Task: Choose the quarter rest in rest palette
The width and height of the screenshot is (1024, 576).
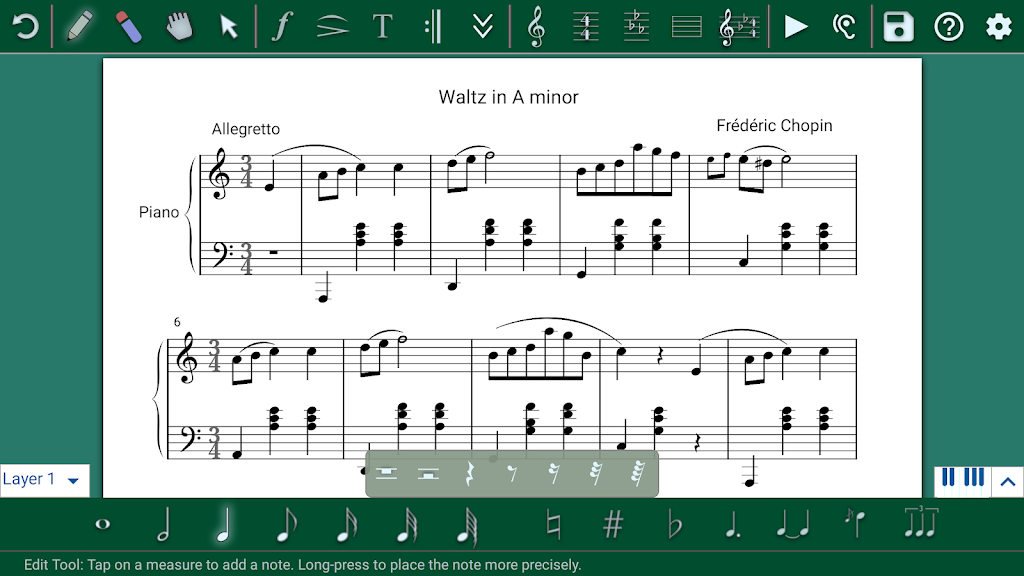Action: point(469,473)
